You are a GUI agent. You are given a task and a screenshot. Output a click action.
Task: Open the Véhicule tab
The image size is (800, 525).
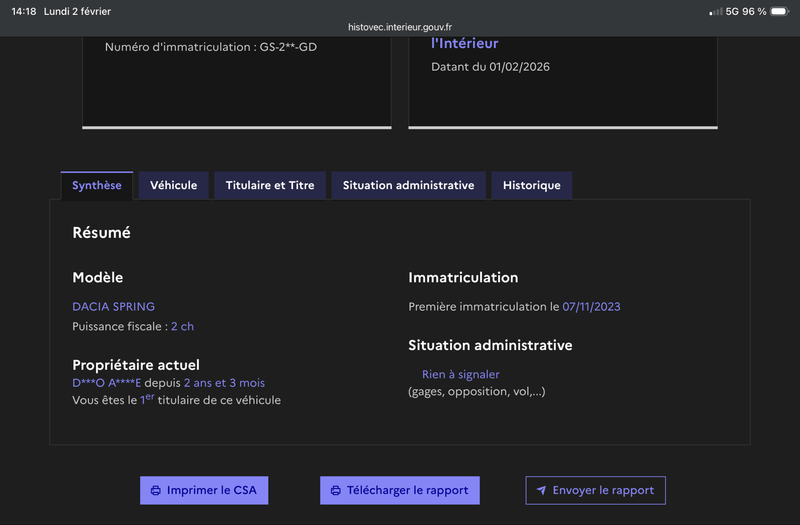173,185
